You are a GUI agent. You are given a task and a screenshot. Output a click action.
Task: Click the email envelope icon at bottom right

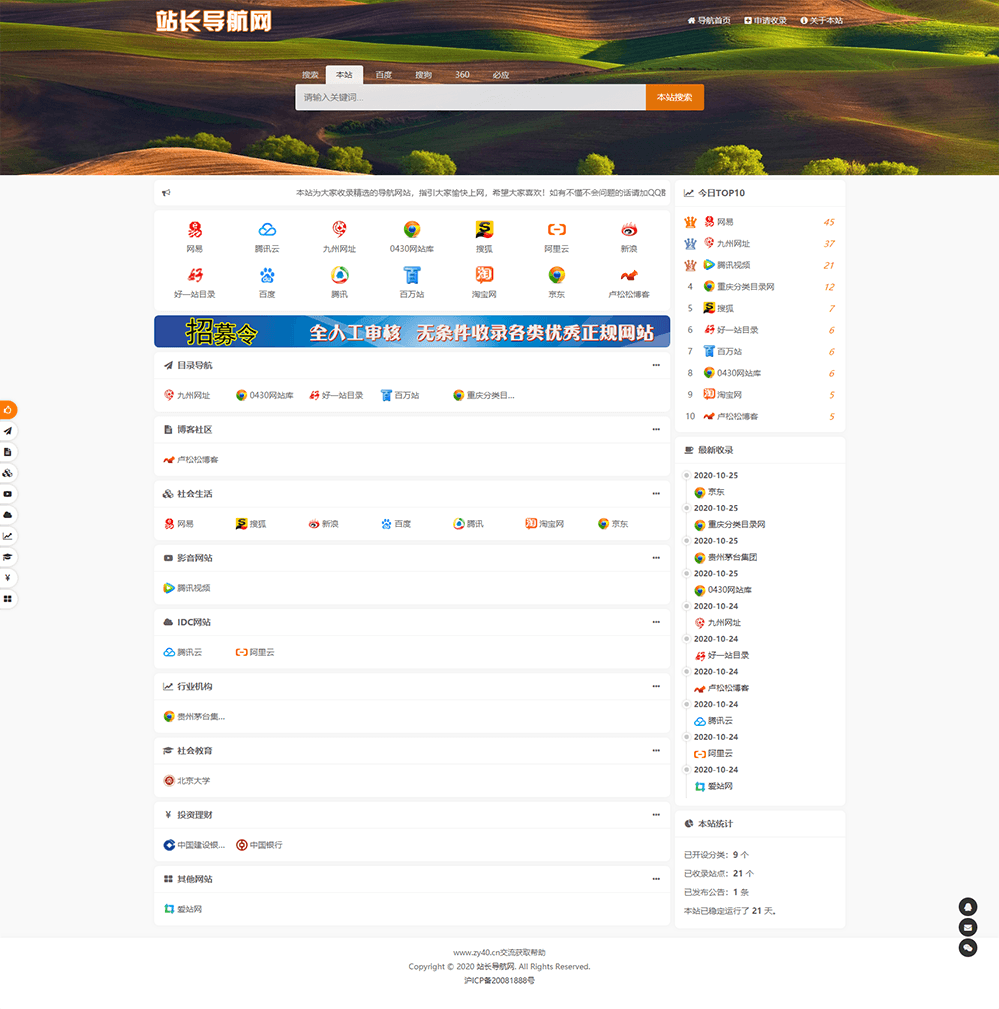968,926
